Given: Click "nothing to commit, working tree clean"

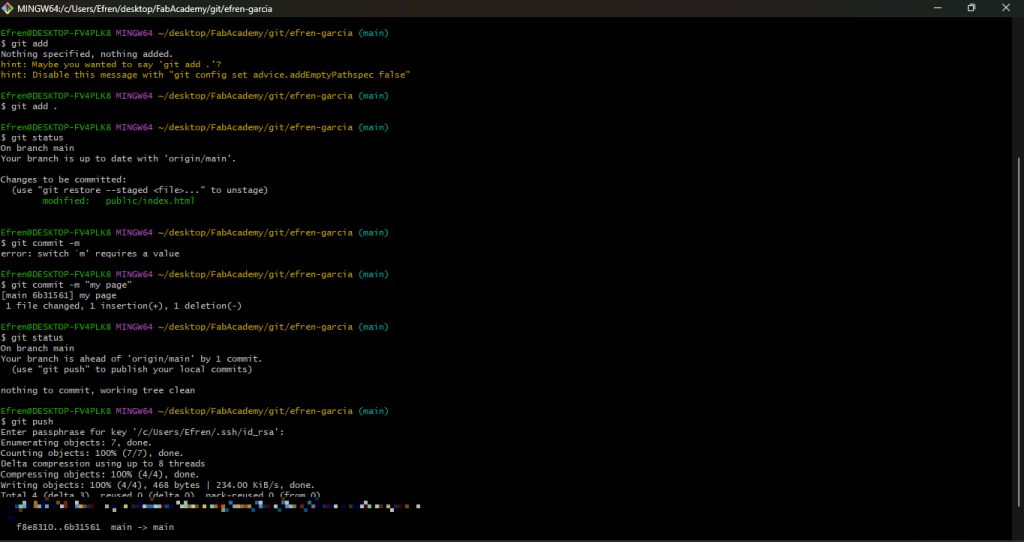Looking at the screenshot, I should click(98, 390).
